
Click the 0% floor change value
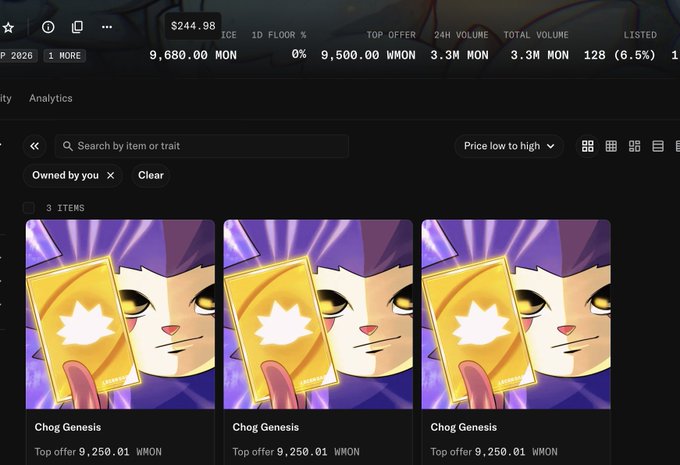(299, 54)
